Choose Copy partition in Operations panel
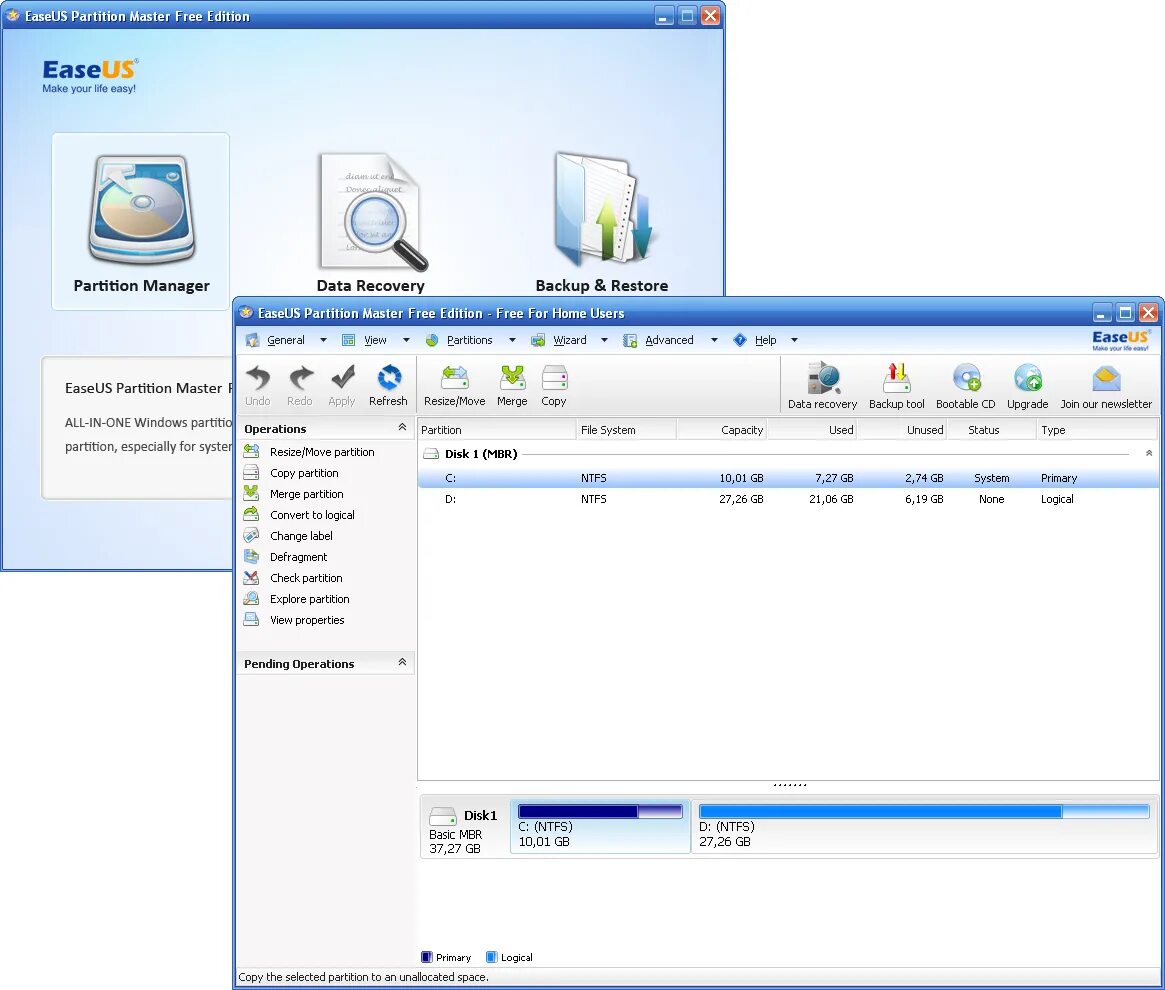This screenshot has height=990, width=1165. coord(304,473)
